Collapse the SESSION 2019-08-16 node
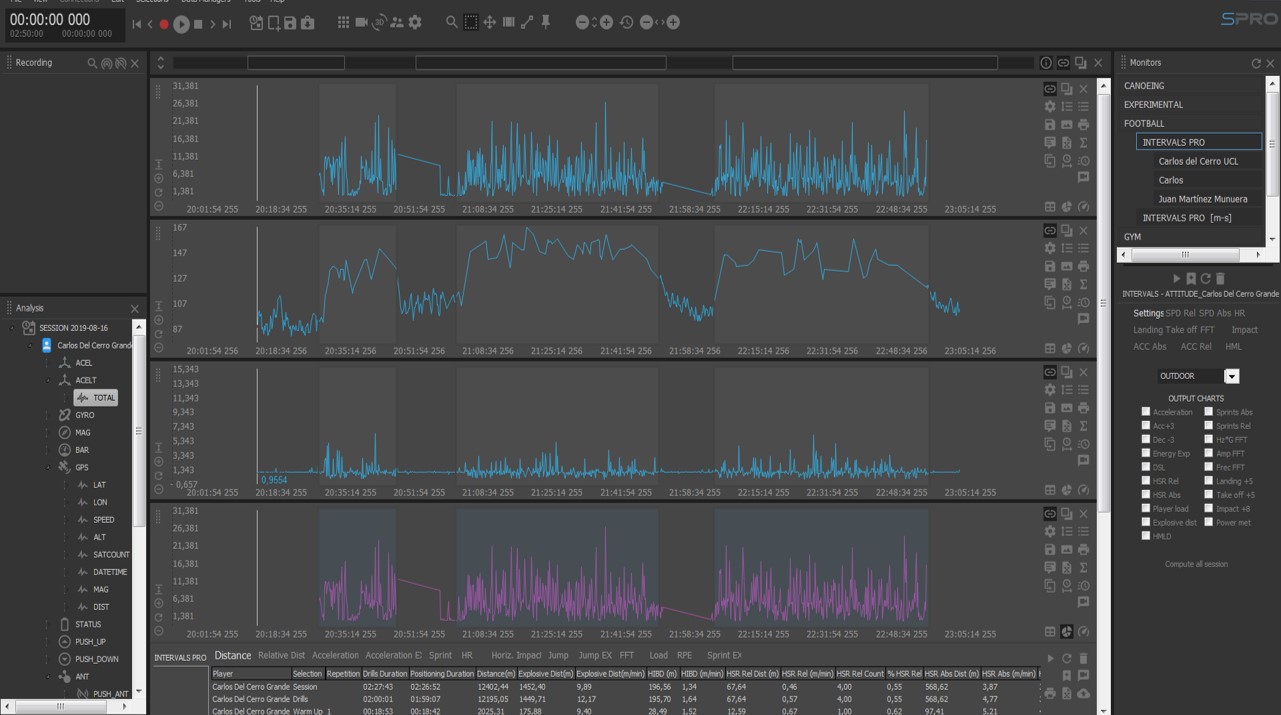 click(12, 328)
